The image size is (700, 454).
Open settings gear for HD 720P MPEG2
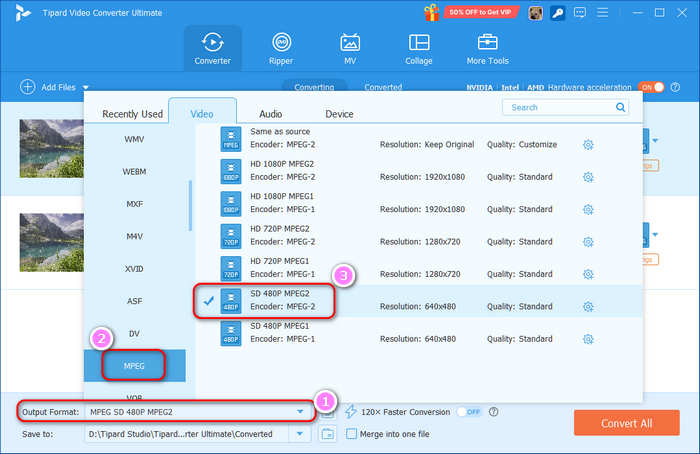588,242
